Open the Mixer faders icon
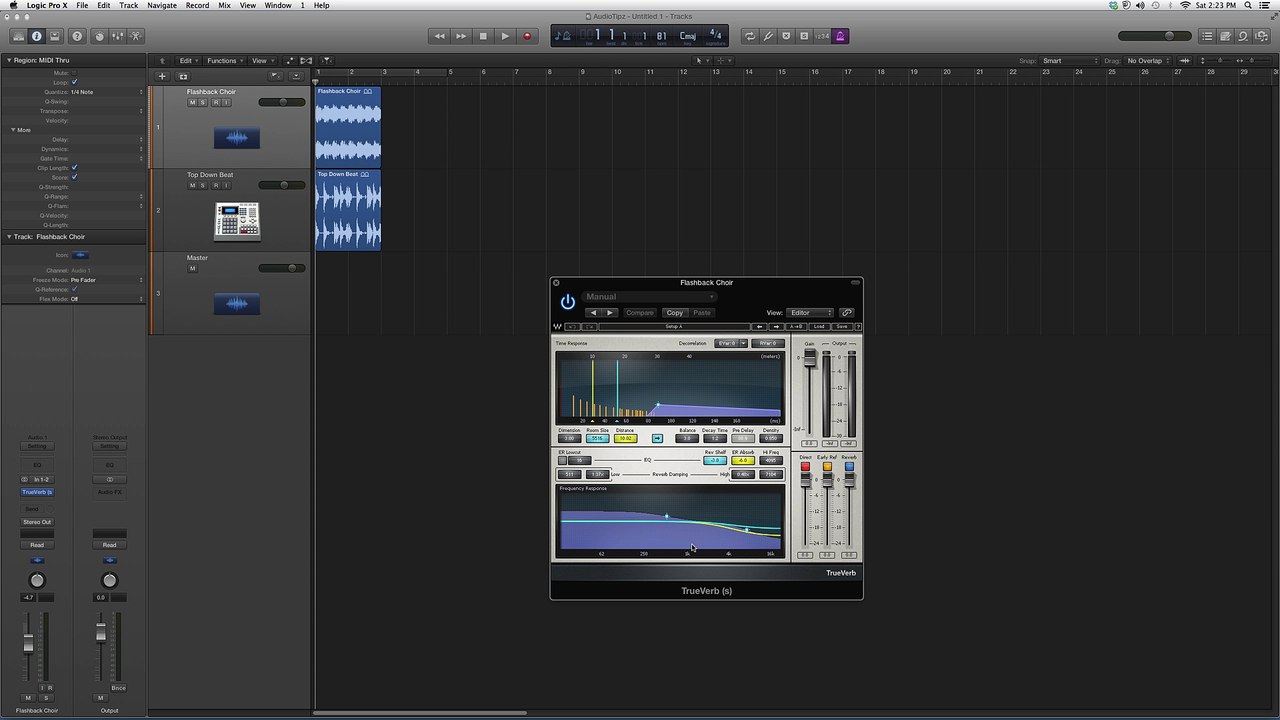This screenshot has width=1280, height=720. 117,36
